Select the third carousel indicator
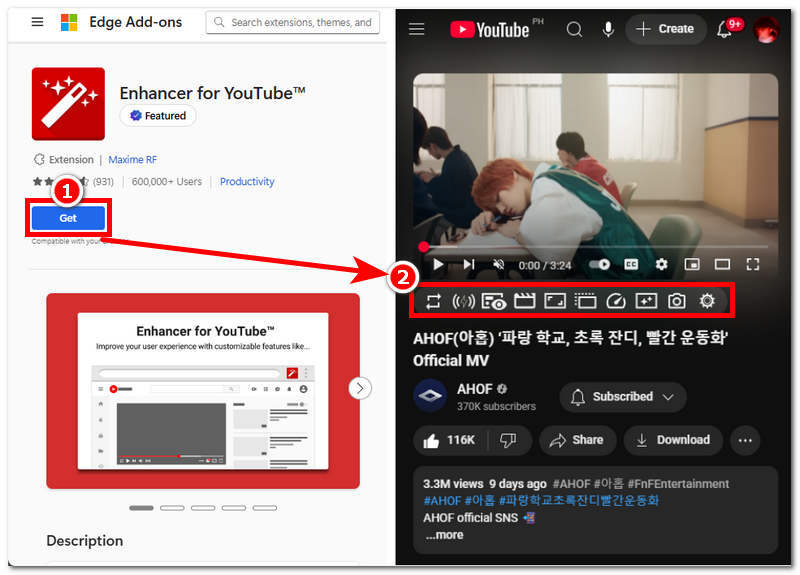The height and width of the screenshot is (575, 800). [x=203, y=508]
